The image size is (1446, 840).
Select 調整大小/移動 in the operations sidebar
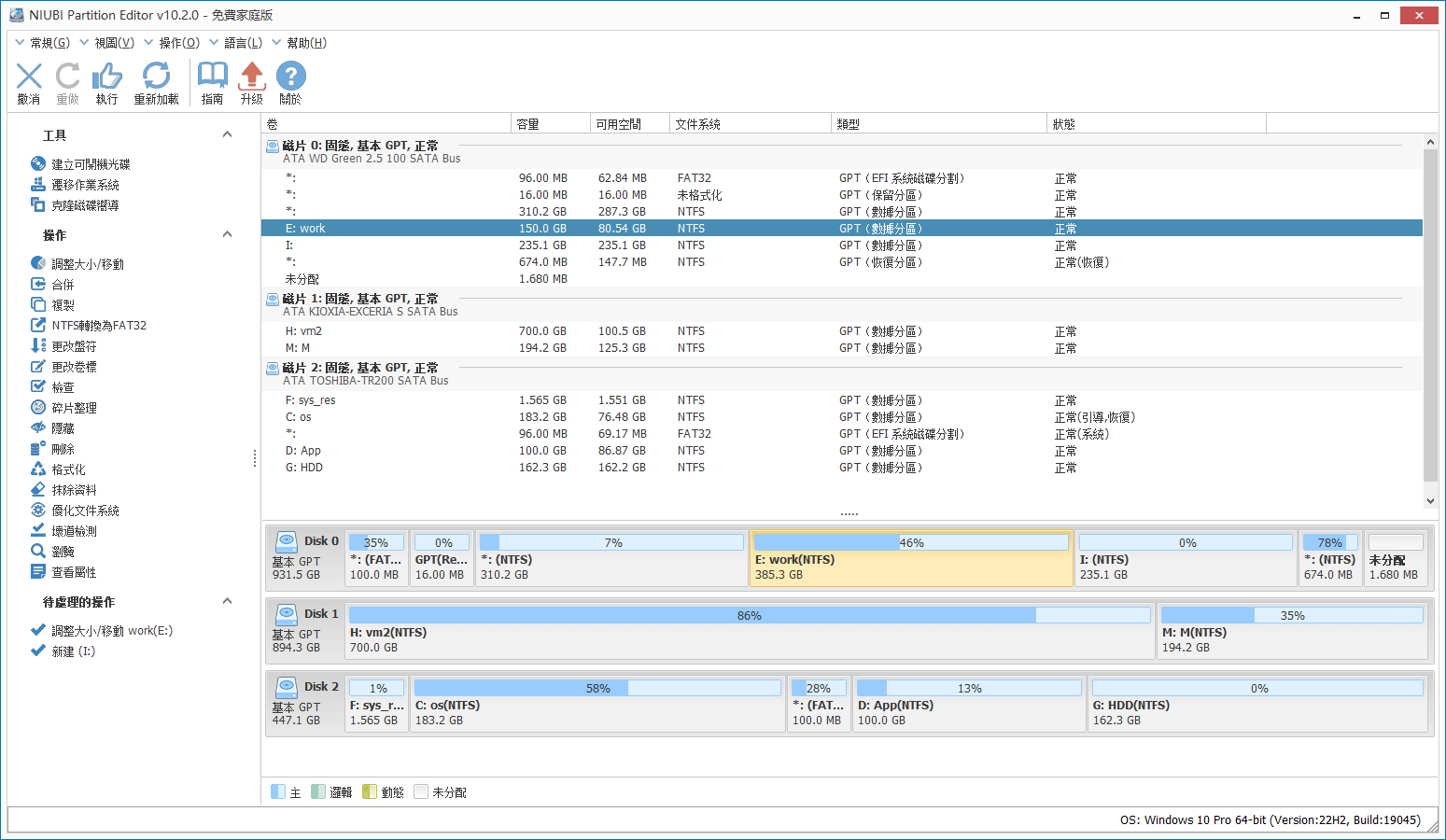[87, 264]
